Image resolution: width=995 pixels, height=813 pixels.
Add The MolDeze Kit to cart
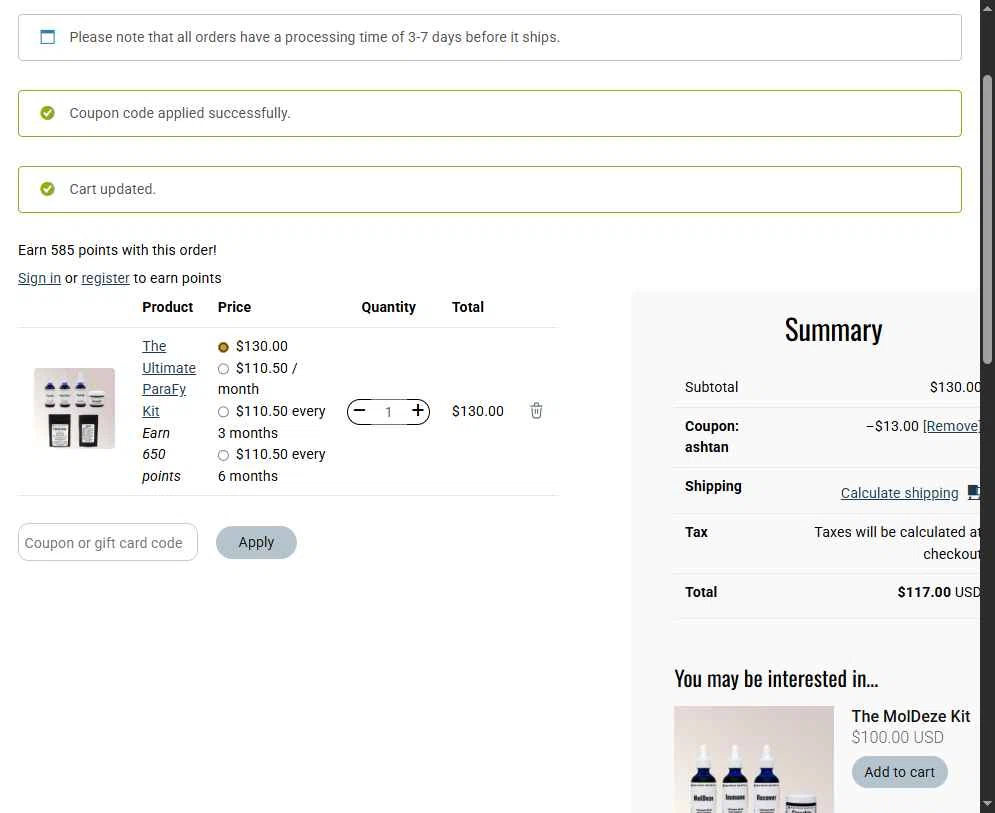click(x=899, y=772)
